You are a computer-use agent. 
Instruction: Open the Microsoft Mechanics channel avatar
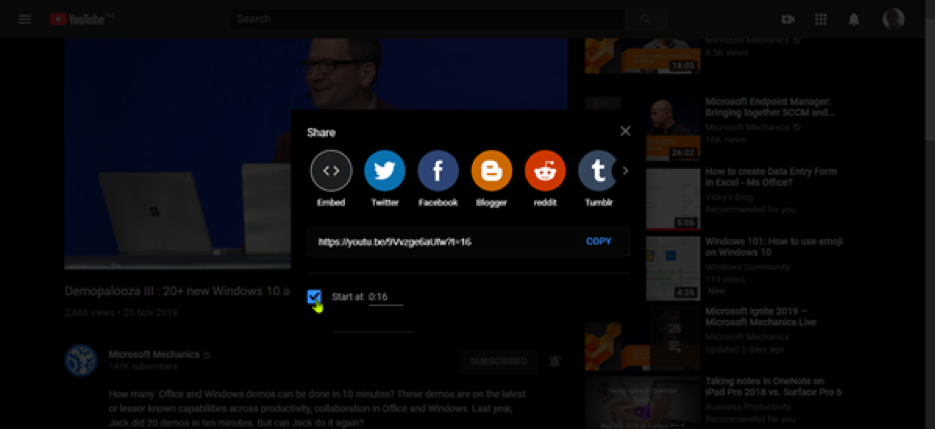[81, 360]
